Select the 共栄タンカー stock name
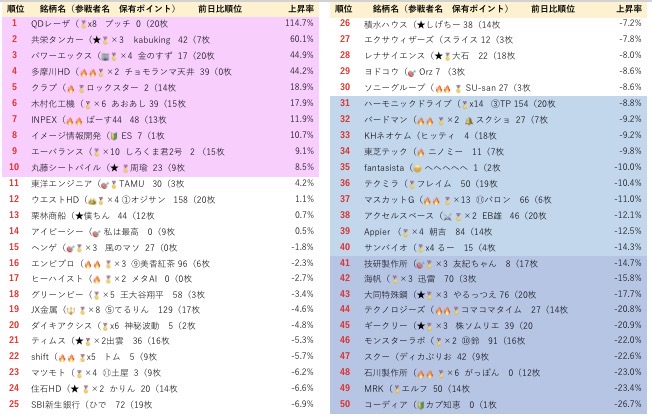Image resolution: width=652 pixels, height=417 pixels. click(x=54, y=38)
